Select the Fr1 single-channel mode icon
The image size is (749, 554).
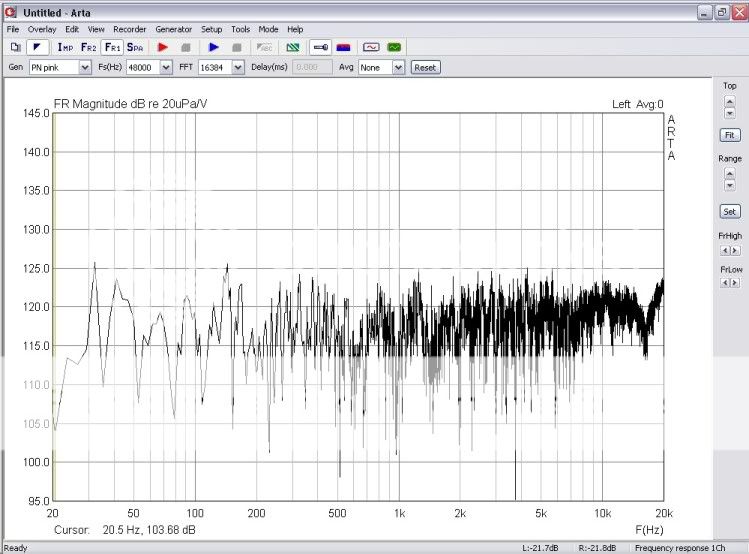(113, 47)
